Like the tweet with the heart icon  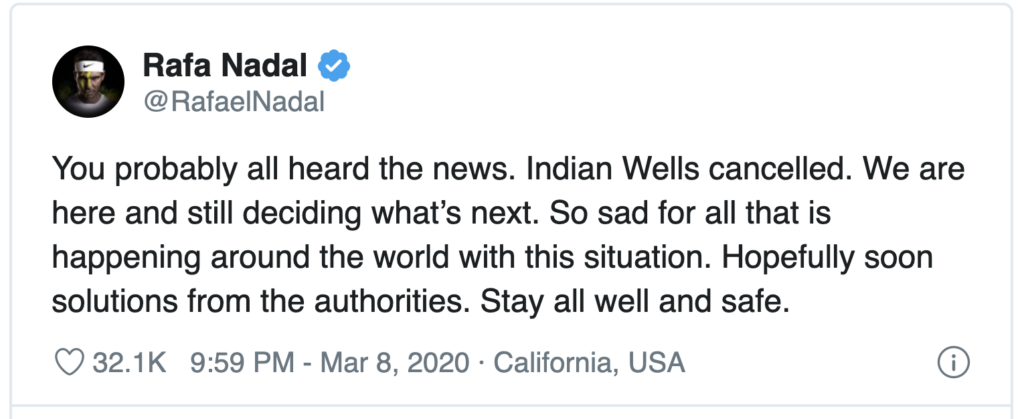[69, 362]
